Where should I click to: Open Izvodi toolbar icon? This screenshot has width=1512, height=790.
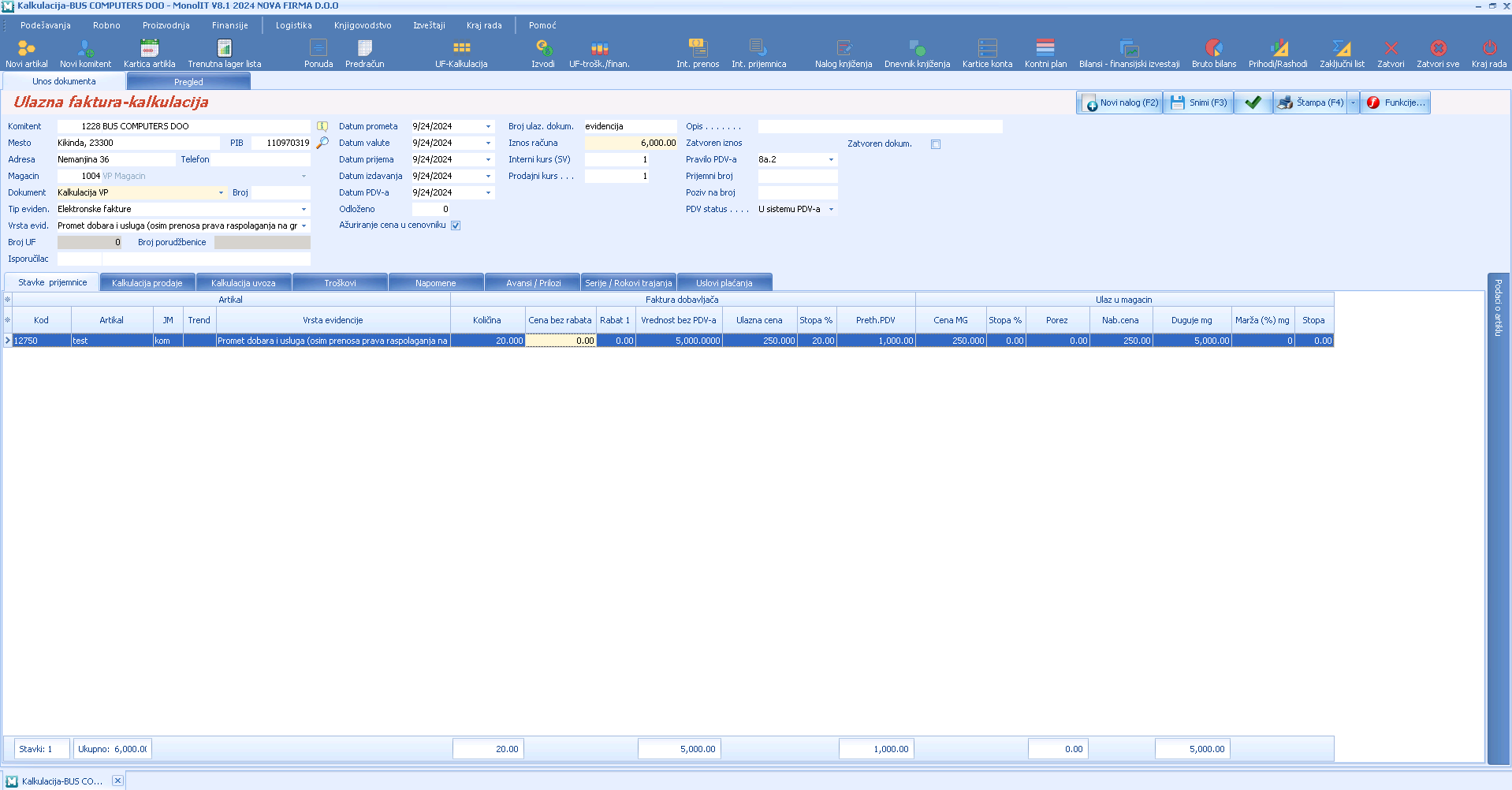543,54
